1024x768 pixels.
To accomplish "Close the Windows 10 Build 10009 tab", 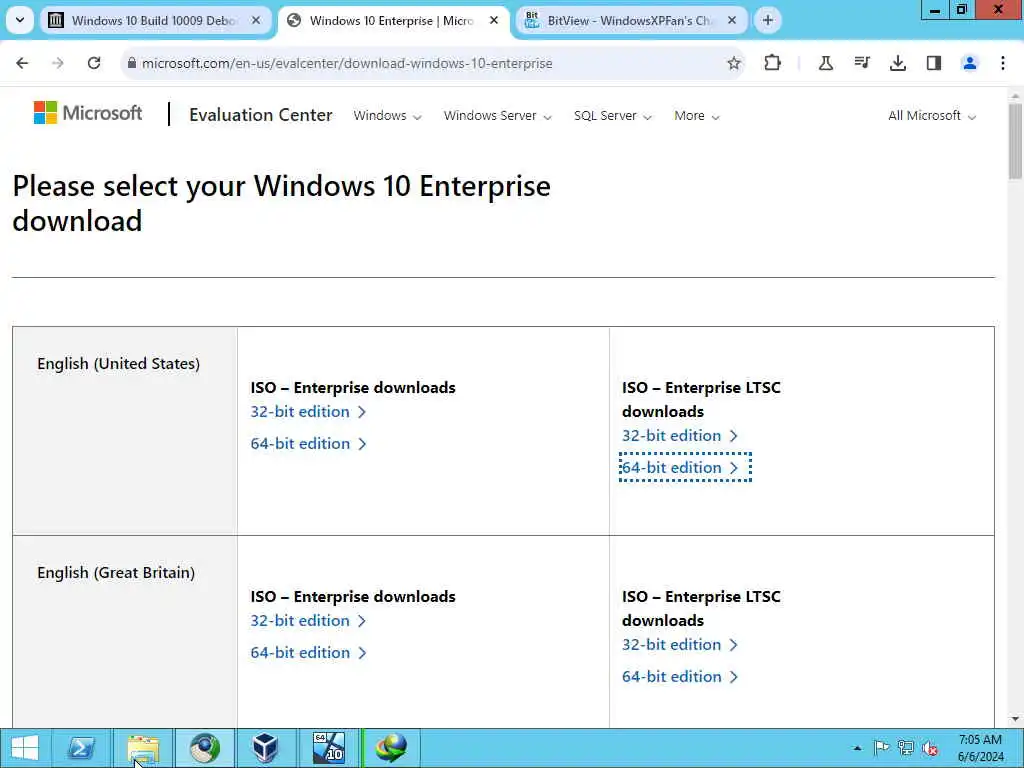I will (x=256, y=20).
